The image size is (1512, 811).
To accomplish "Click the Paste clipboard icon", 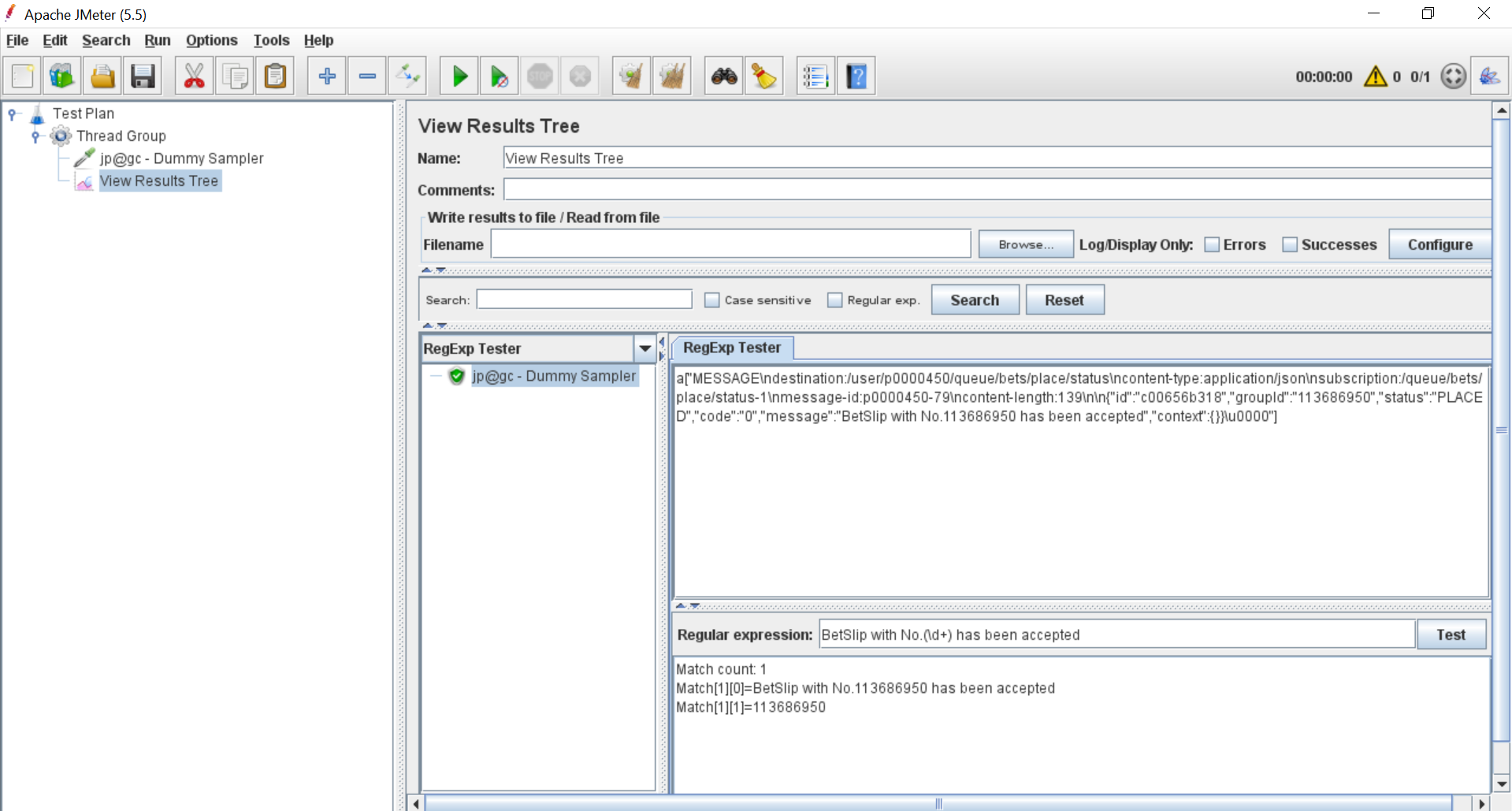I will [275, 76].
